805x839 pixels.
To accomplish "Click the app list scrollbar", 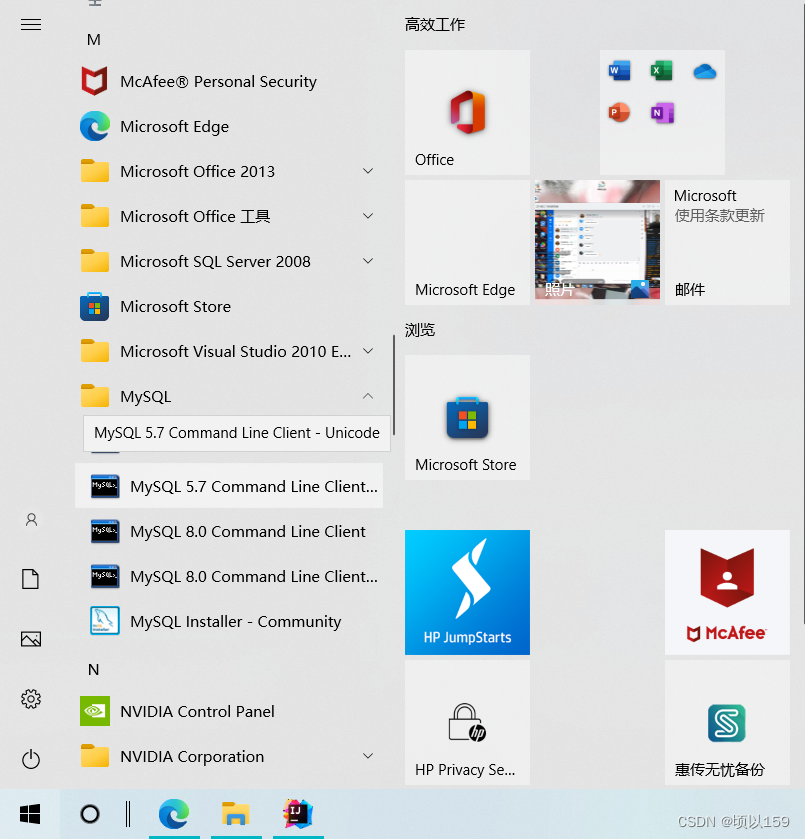I will (x=393, y=385).
